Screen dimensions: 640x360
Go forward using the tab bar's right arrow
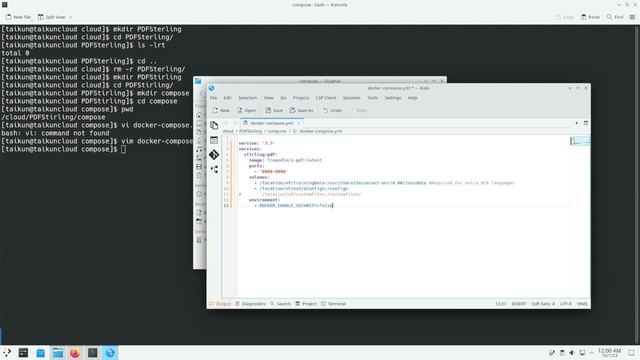(x=234, y=123)
